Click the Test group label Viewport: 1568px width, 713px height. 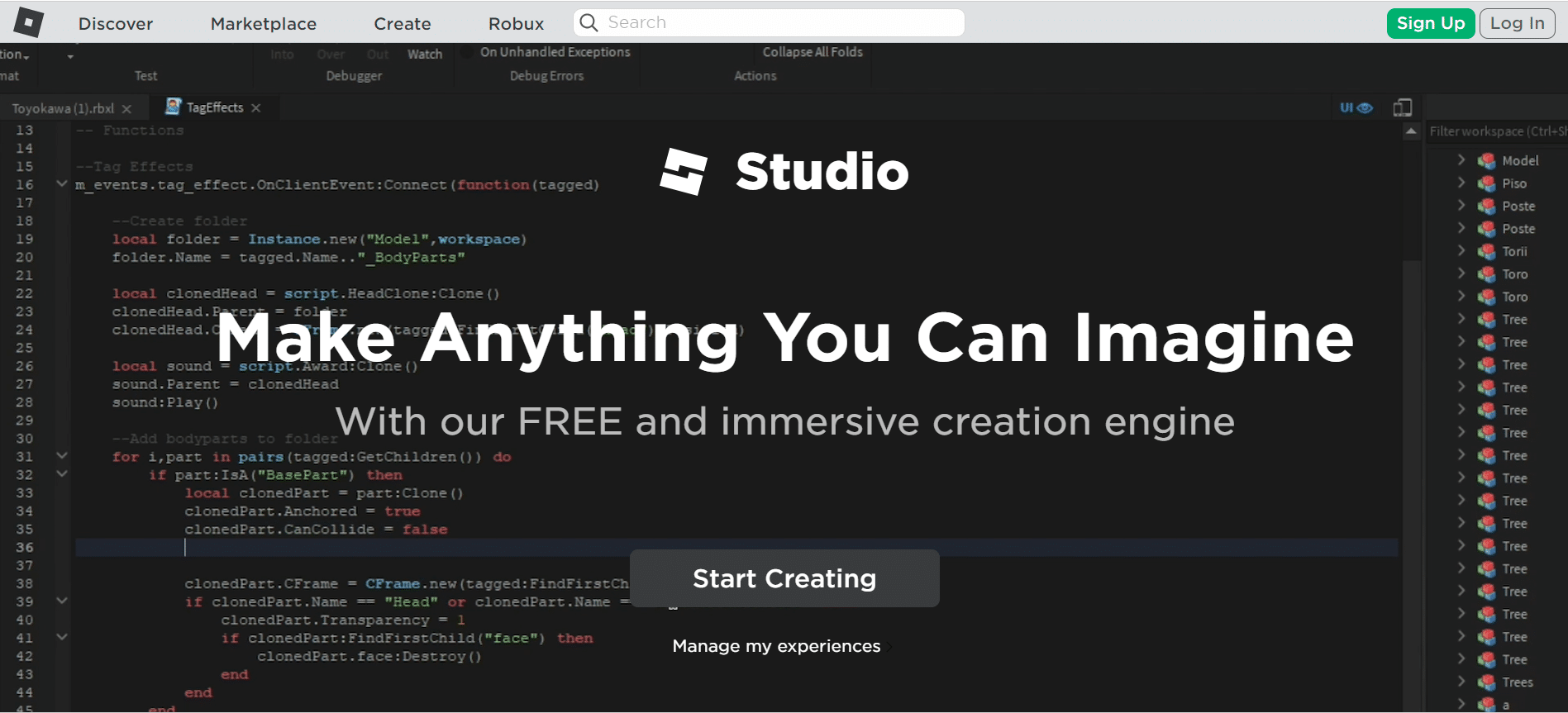click(x=145, y=76)
